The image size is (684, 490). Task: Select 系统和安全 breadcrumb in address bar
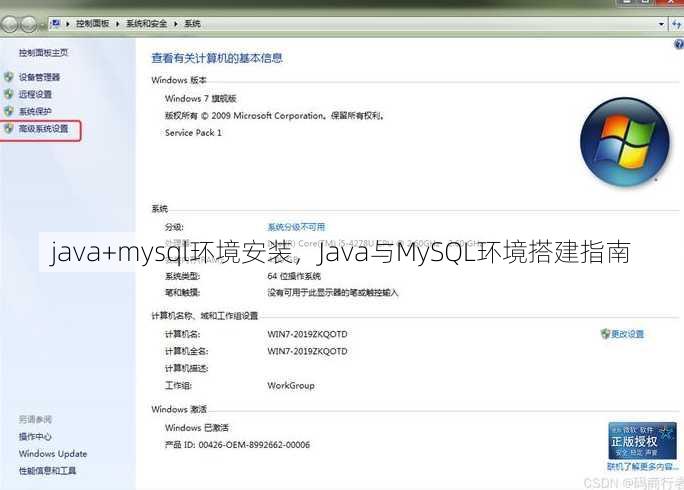pos(147,24)
